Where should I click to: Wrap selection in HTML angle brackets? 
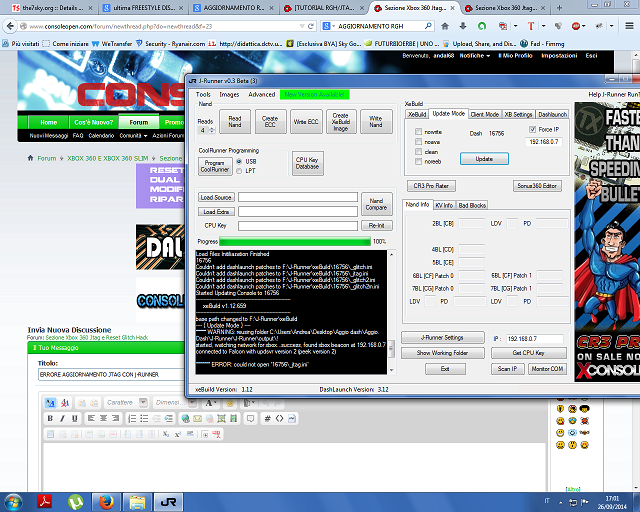pos(280,419)
